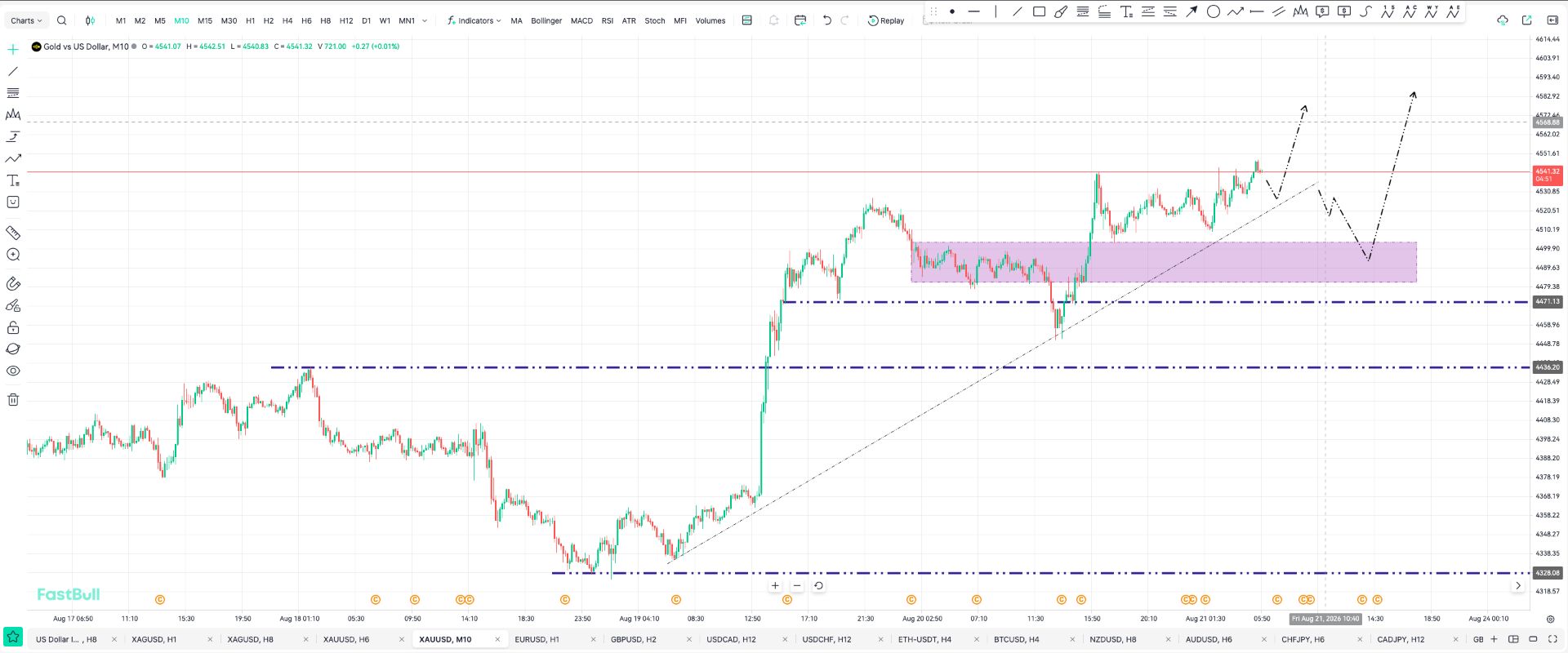Close the XAUUSD, M10 tab

pos(497,639)
